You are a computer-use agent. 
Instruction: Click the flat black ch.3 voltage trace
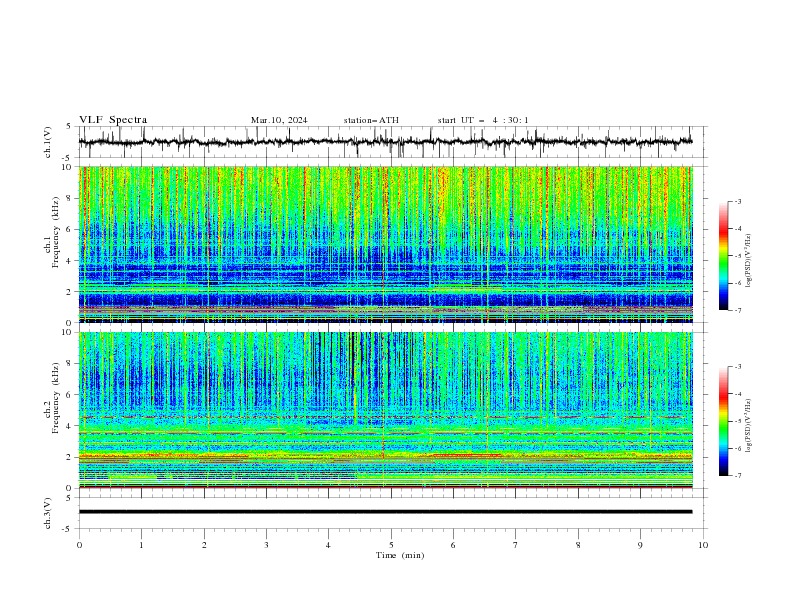pyautogui.click(x=385, y=512)
